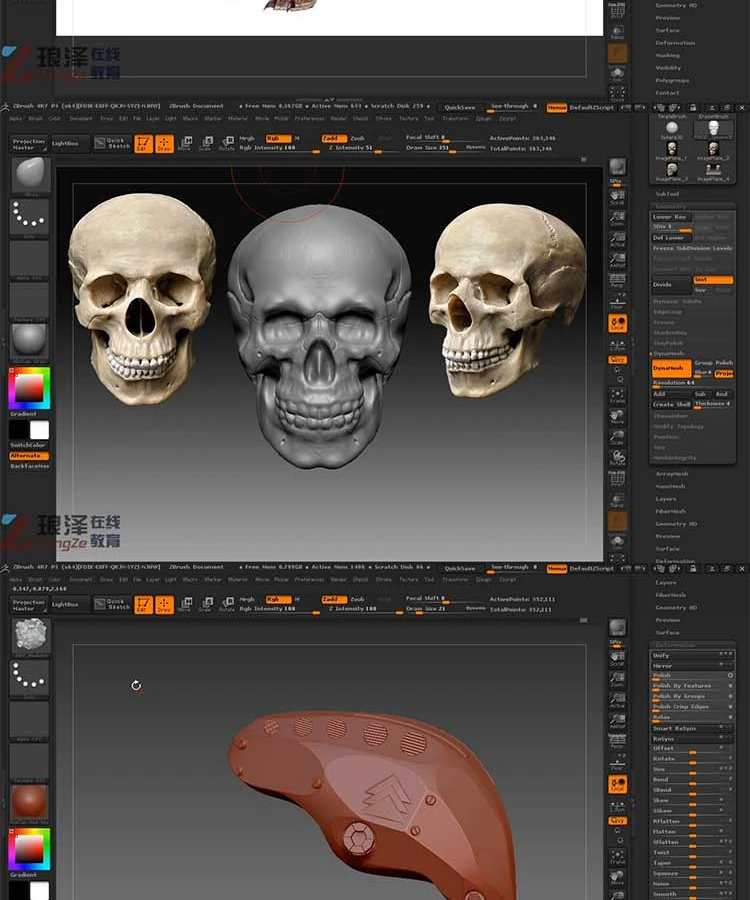
Task: Toggle Project option in DynaMesh section
Action: click(x=724, y=373)
